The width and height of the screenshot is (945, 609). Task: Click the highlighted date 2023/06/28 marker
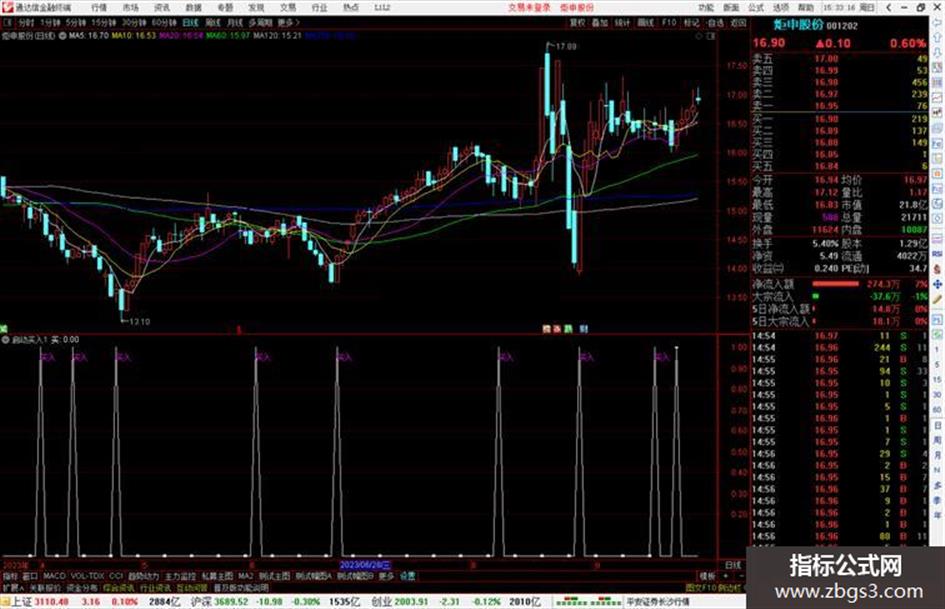tap(365, 565)
